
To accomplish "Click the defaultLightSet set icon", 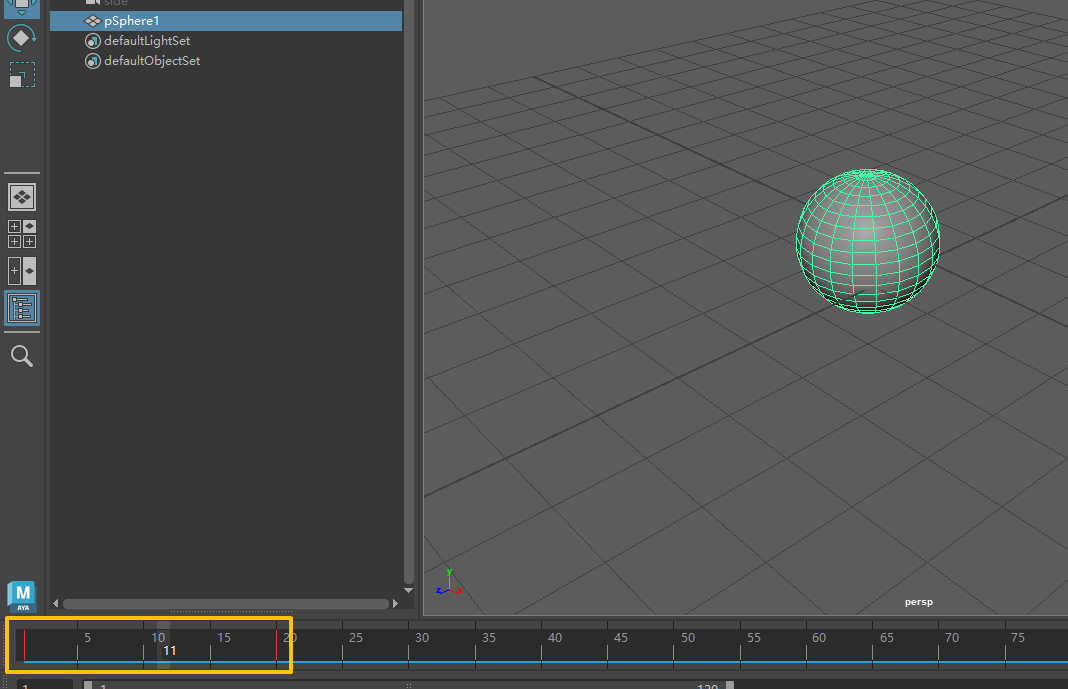I will click(x=93, y=41).
